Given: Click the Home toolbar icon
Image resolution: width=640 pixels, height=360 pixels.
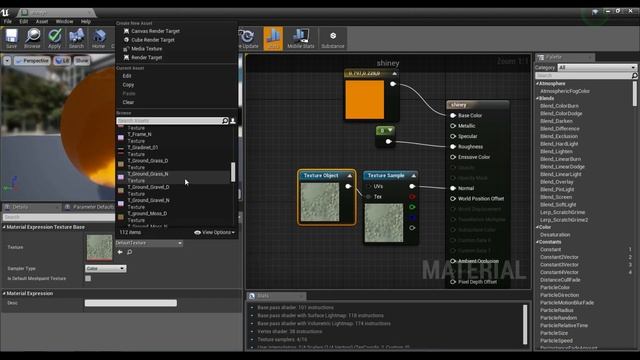Looking at the screenshot, I should pos(98,38).
